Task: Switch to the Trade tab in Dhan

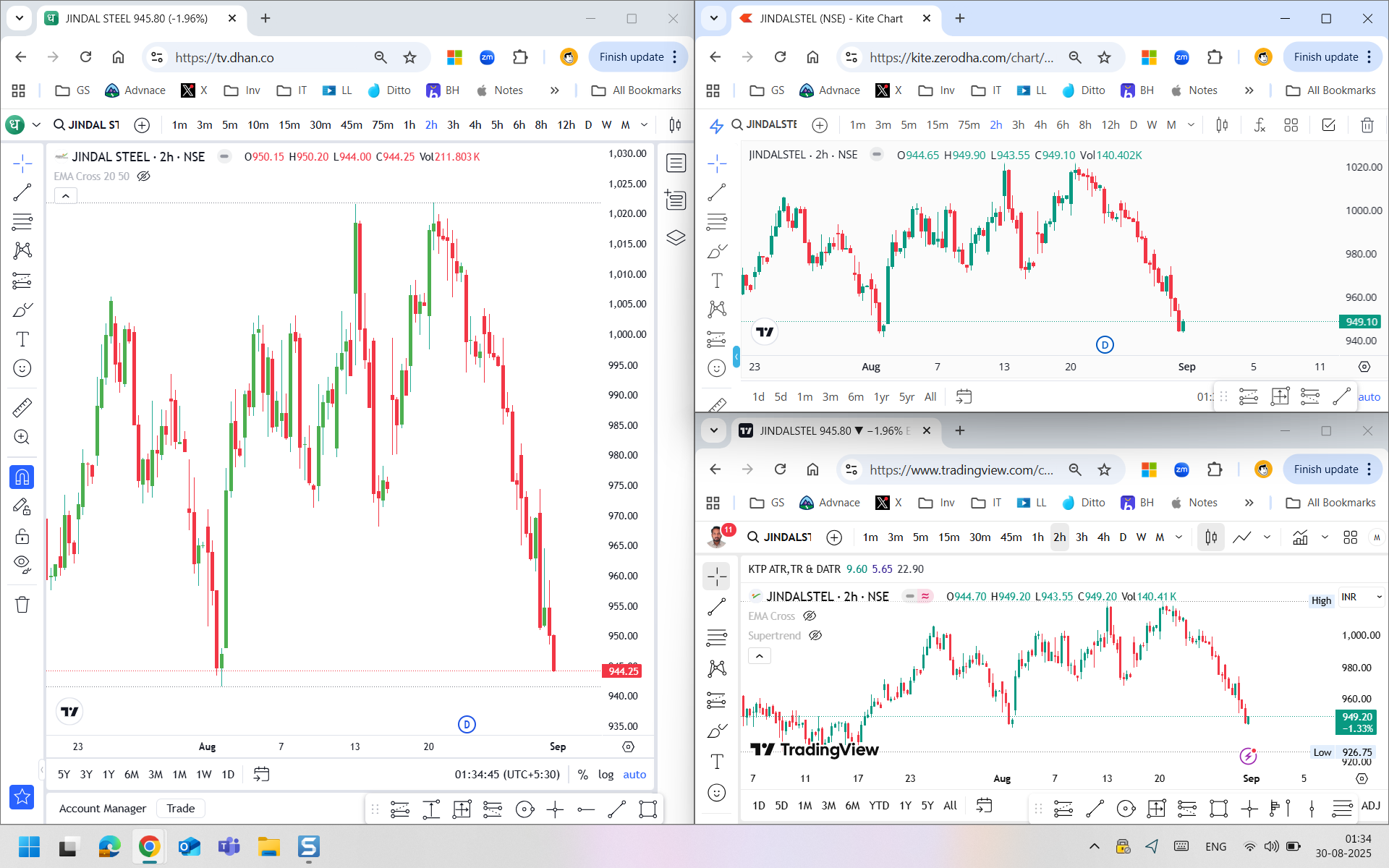Action: click(x=181, y=808)
